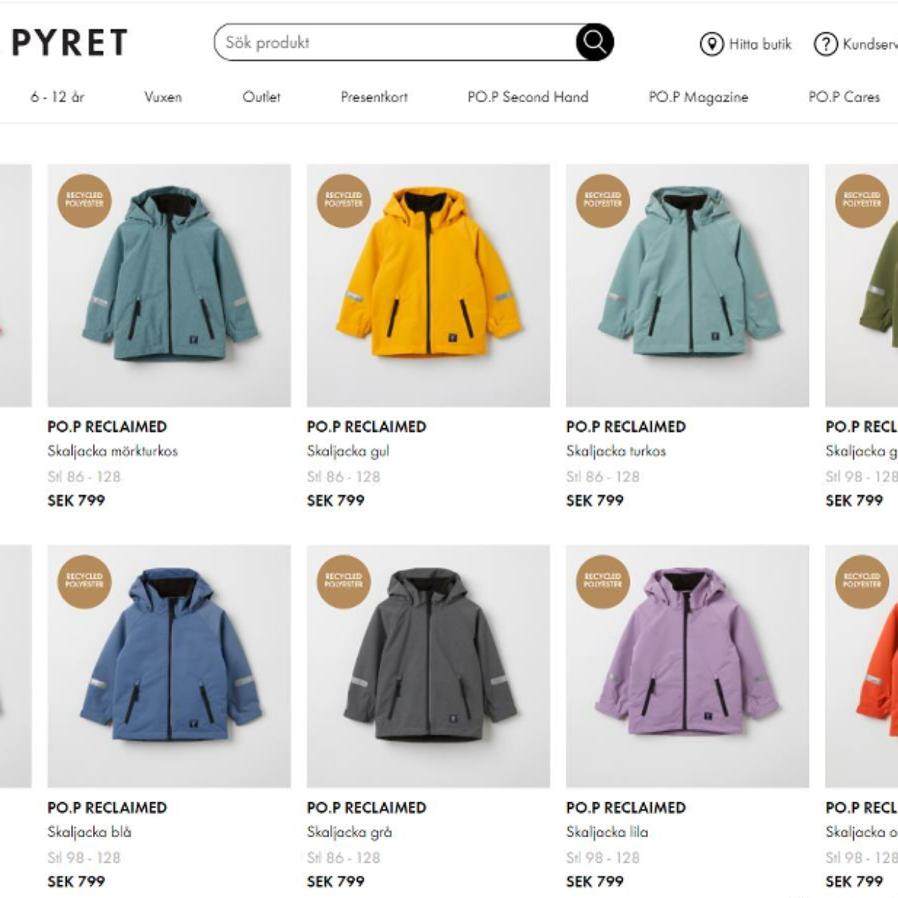898x898 pixels.
Task: Open the Skaljacka lila product title
Action: 607,832
